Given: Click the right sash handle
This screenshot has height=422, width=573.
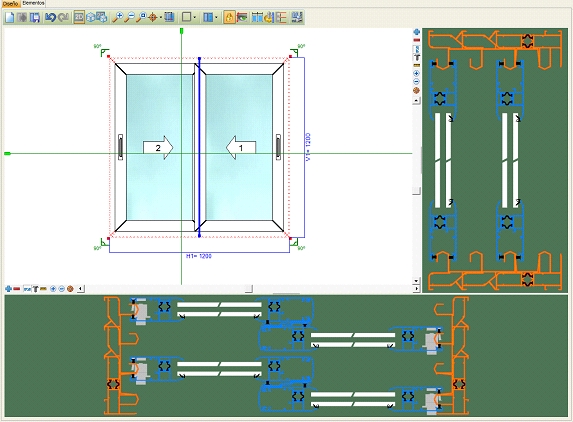Looking at the screenshot, I should click(278, 147).
